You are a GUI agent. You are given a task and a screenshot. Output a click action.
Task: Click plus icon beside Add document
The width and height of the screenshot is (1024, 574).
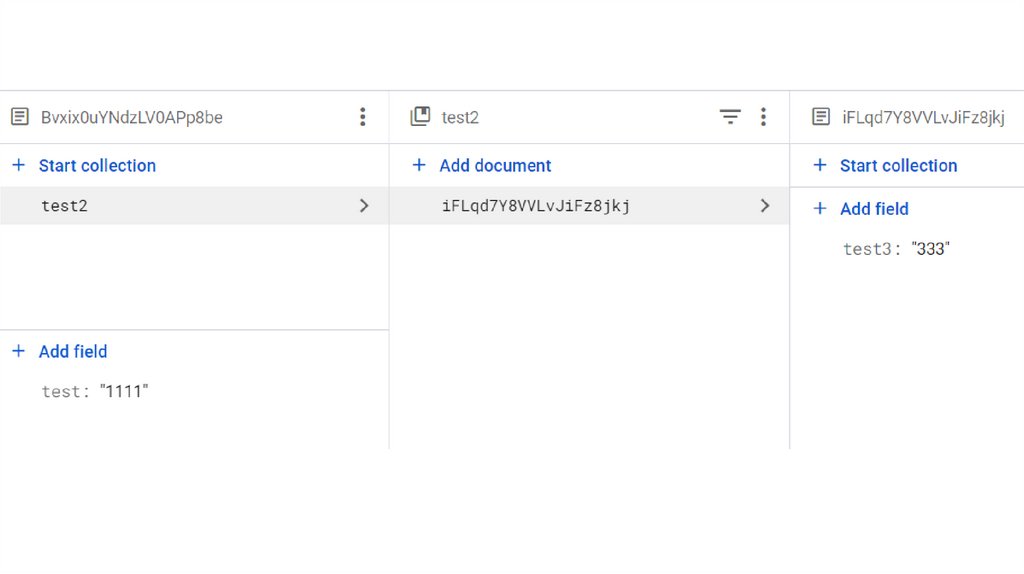[x=419, y=165]
